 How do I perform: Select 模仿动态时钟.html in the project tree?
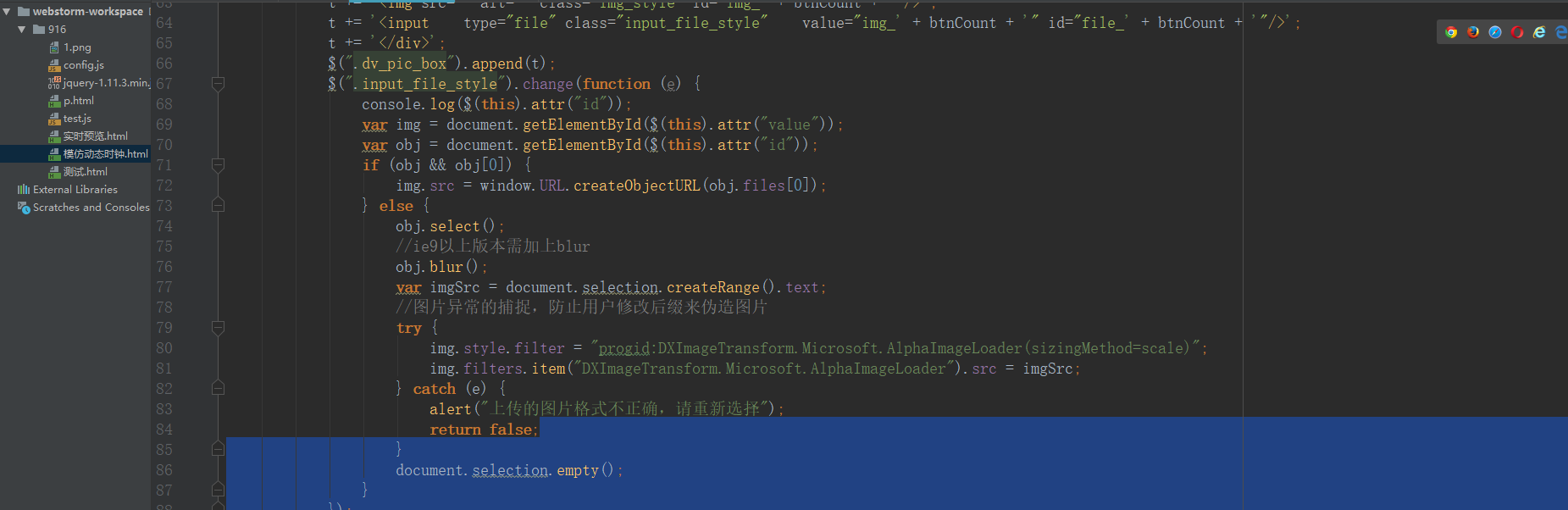(x=106, y=154)
